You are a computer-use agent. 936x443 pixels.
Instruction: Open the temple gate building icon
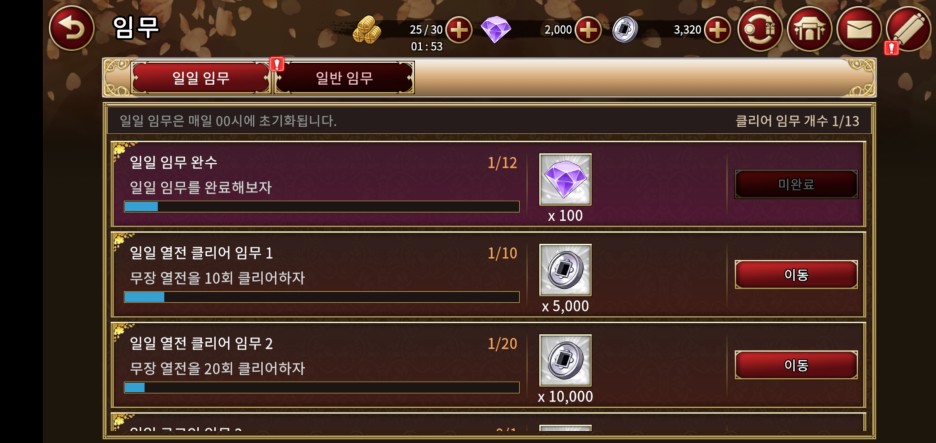(x=809, y=29)
